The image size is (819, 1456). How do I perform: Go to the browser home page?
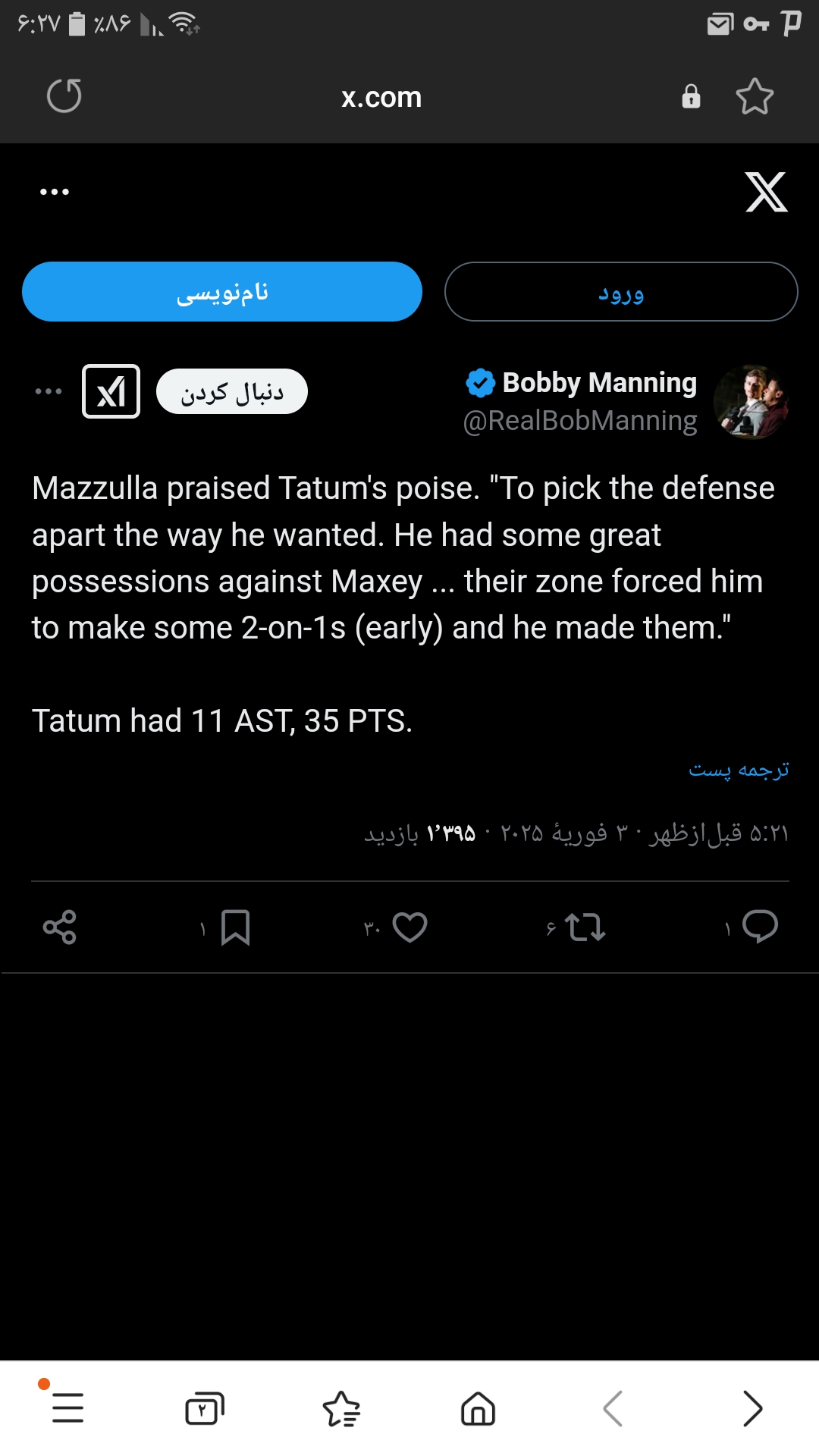[478, 1409]
